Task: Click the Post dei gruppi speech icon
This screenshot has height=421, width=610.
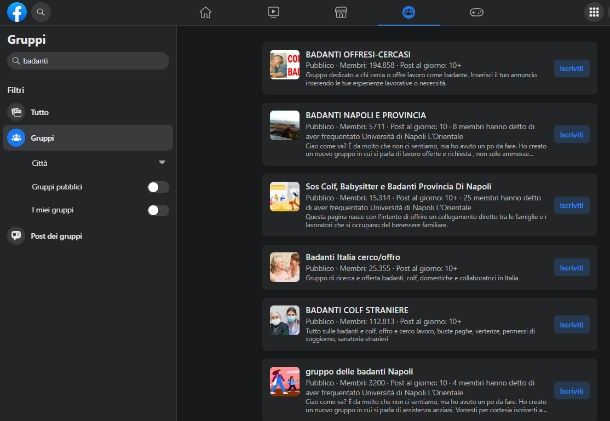Action: click(16, 236)
